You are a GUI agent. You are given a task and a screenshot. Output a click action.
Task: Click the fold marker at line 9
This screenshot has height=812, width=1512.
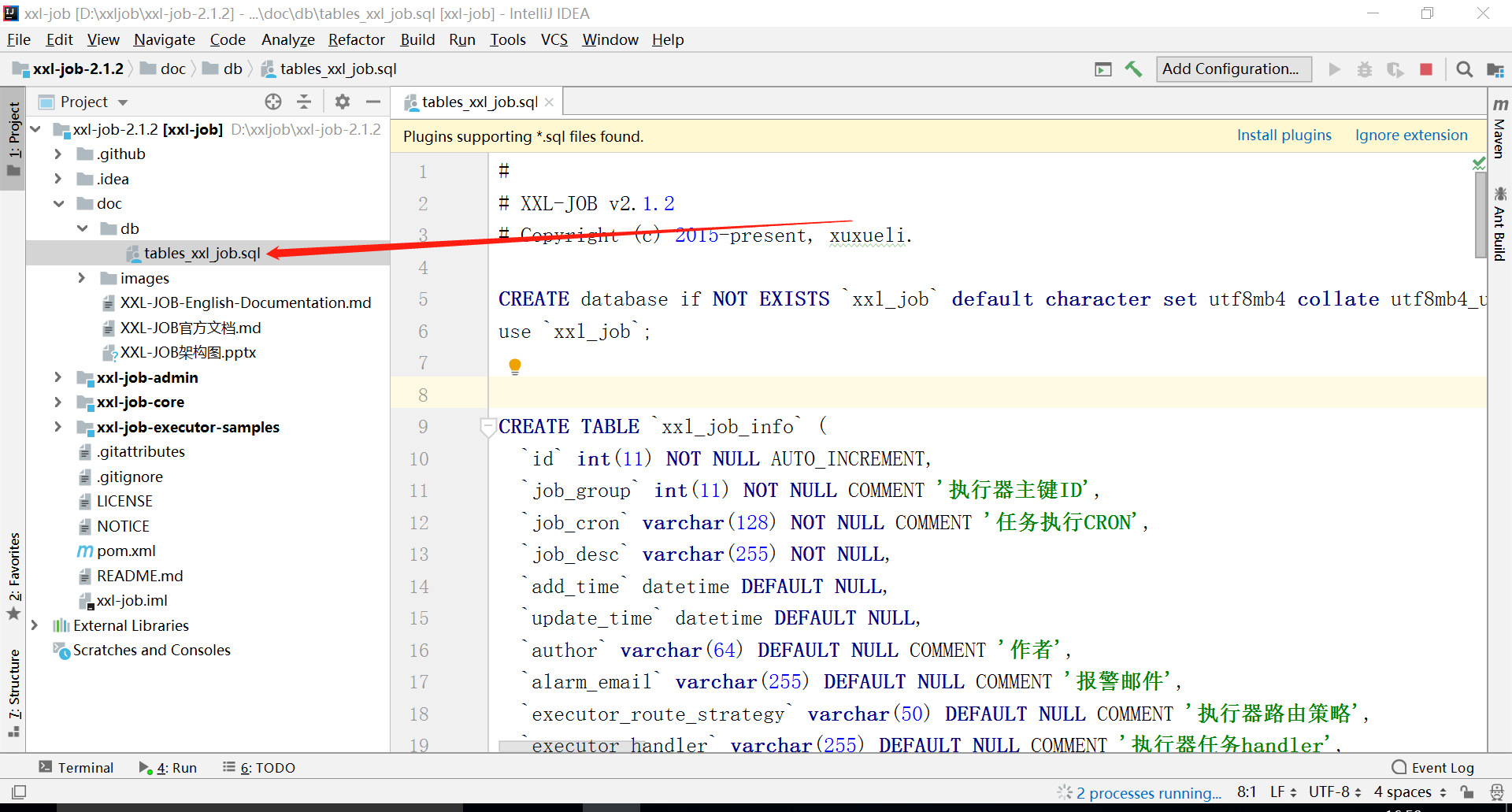[487, 427]
